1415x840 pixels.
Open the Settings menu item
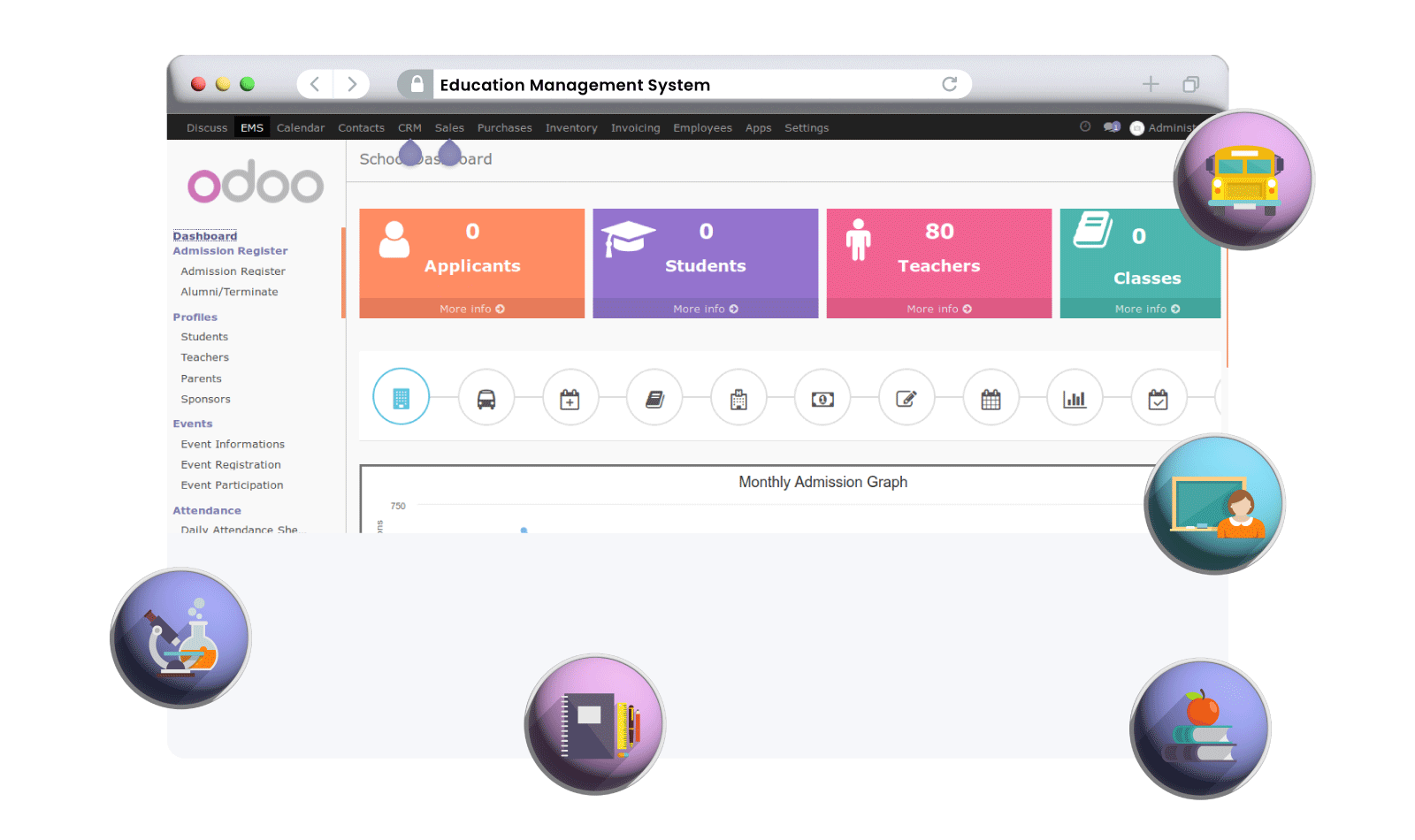[806, 127]
